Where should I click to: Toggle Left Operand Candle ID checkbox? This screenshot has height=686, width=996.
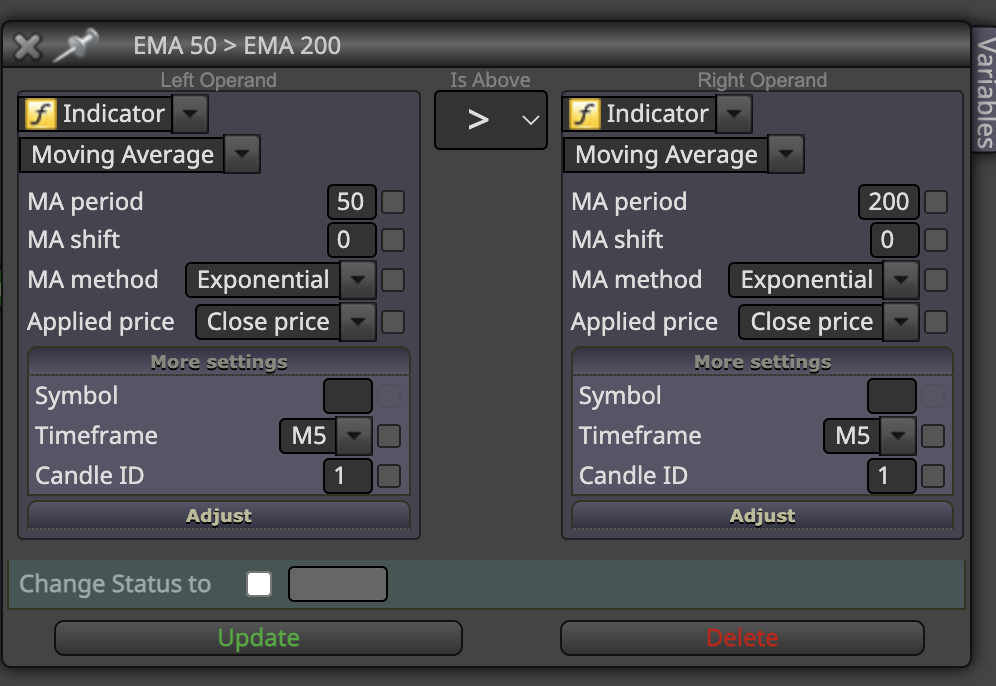[389, 476]
